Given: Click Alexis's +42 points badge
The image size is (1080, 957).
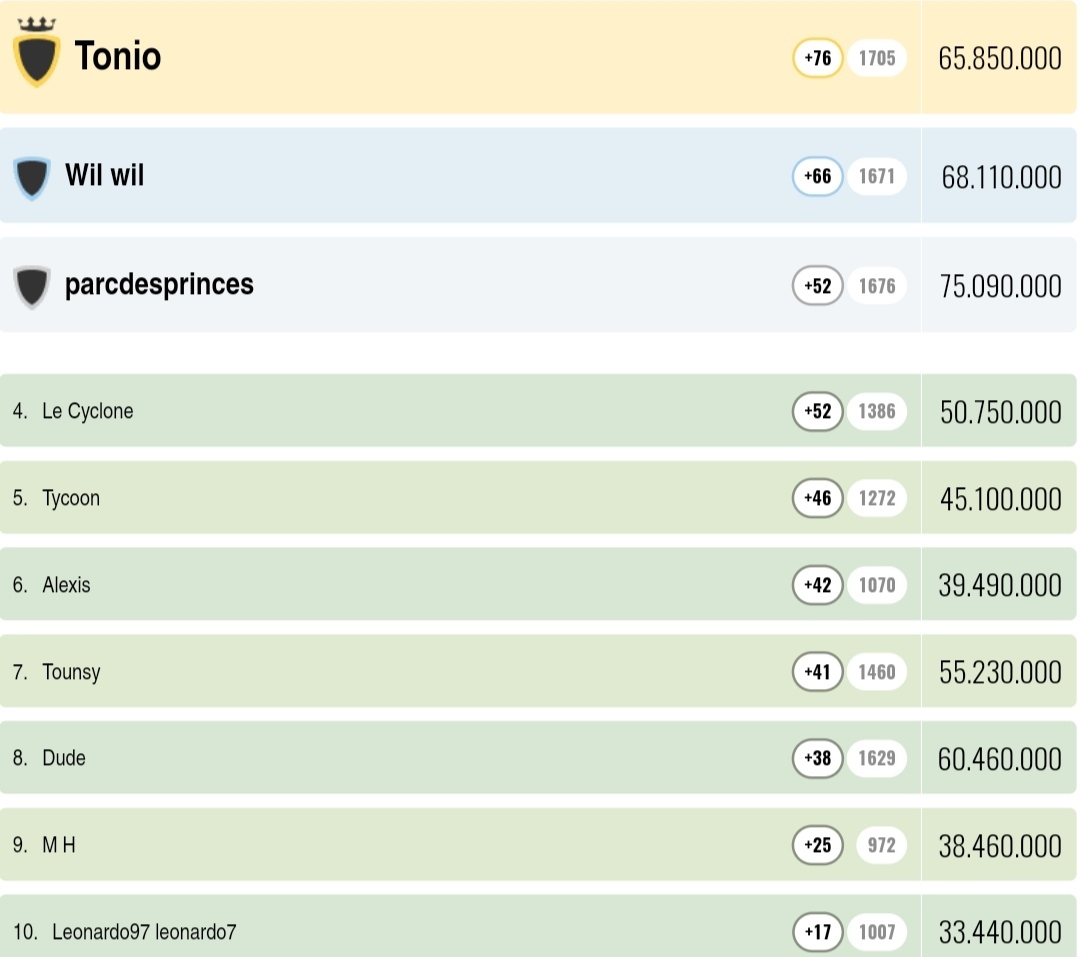Looking at the screenshot, I should coord(818,585).
